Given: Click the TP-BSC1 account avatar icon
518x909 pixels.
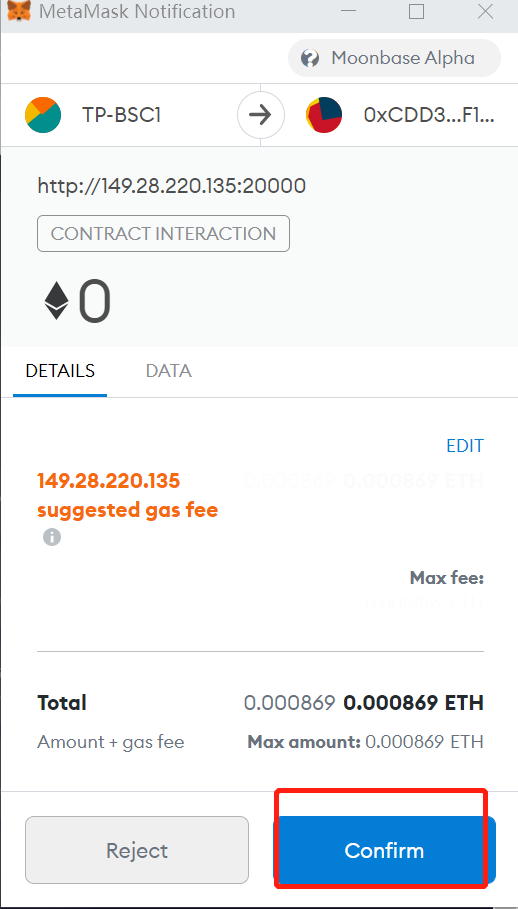Looking at the screenshot, I should click(x=43, y=115).
